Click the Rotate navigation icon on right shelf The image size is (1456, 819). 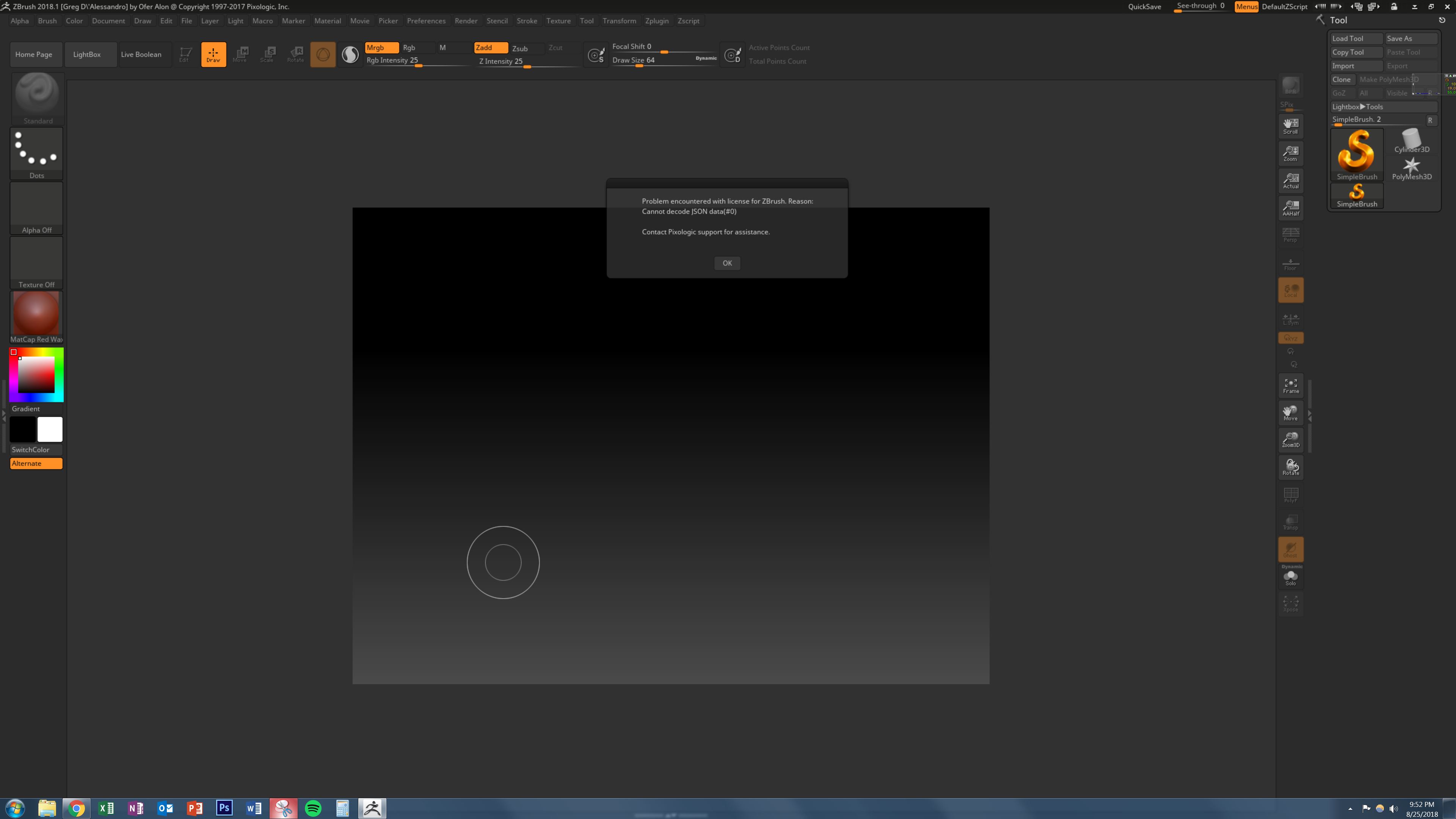(1290, 467)
